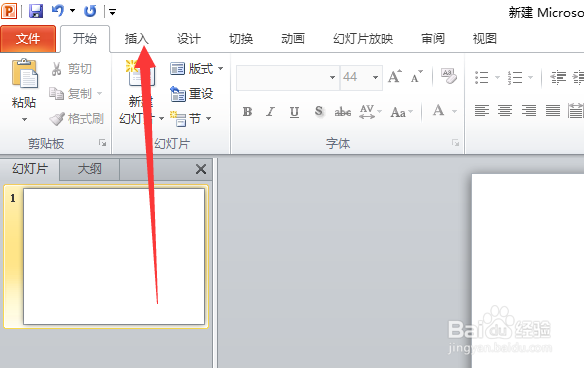Open the undo history dropdown arrow
This screenshot has height=368, width=584.
[x=73, y=11]
